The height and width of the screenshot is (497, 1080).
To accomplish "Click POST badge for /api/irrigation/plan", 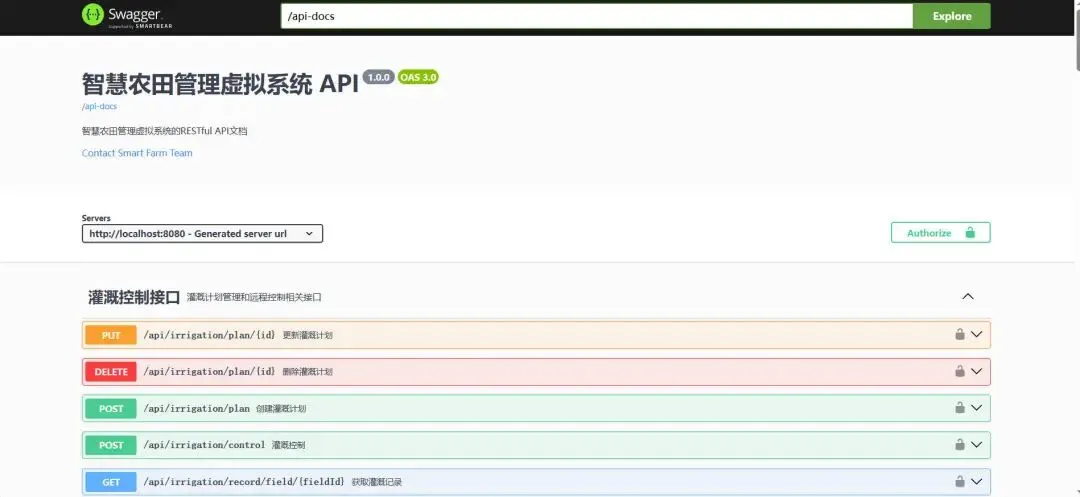I will 111,408.
